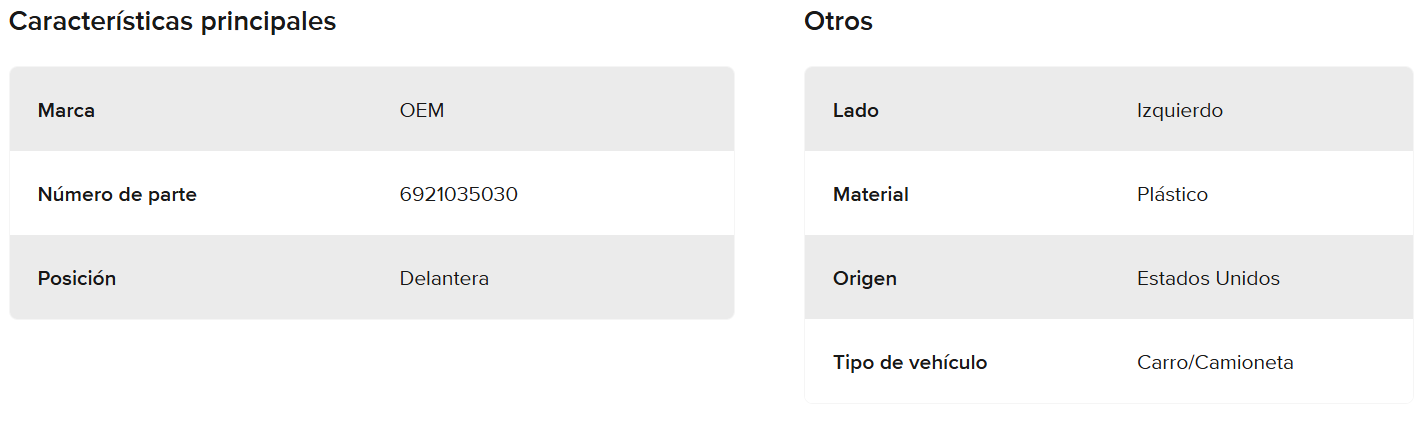Select the Tipo de vehículo label
The height and width of the screenshot is (426, 1427).
[x=910, y=363]
